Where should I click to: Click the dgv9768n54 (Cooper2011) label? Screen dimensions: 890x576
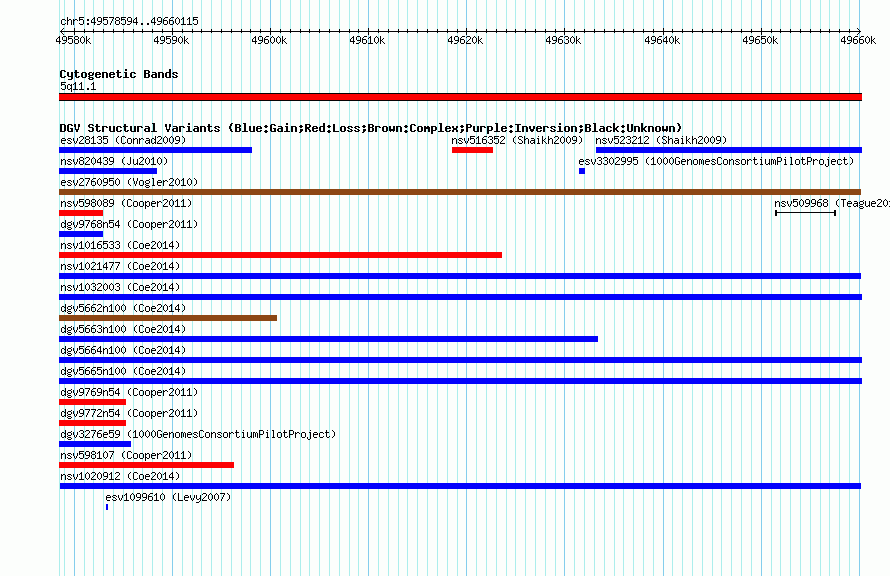129,224
